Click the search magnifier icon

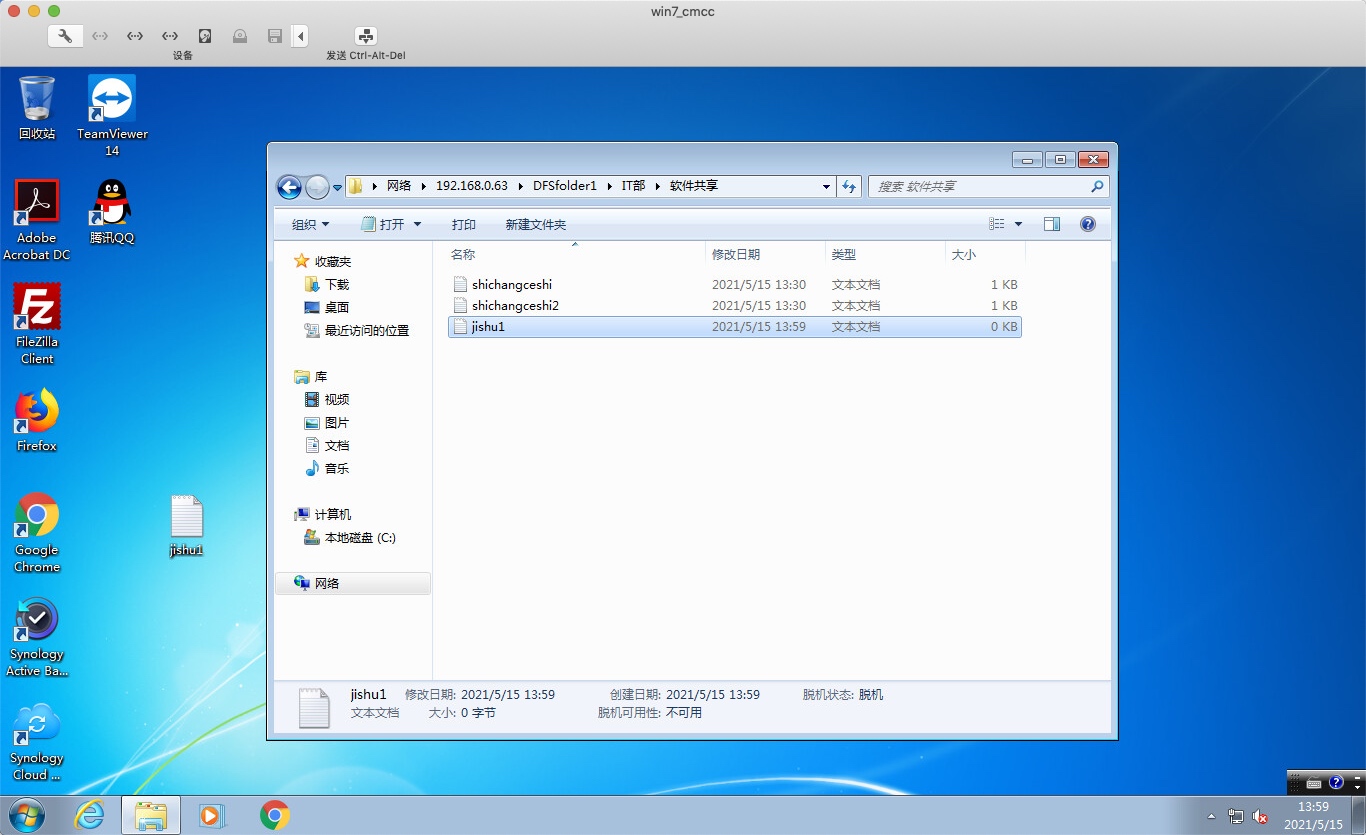tap(1097, 186)
